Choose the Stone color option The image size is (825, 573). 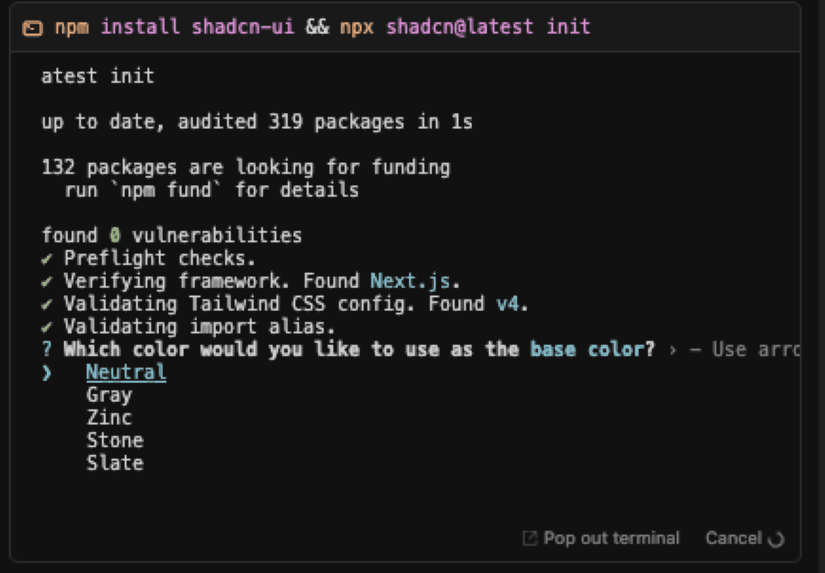(115, 440)
